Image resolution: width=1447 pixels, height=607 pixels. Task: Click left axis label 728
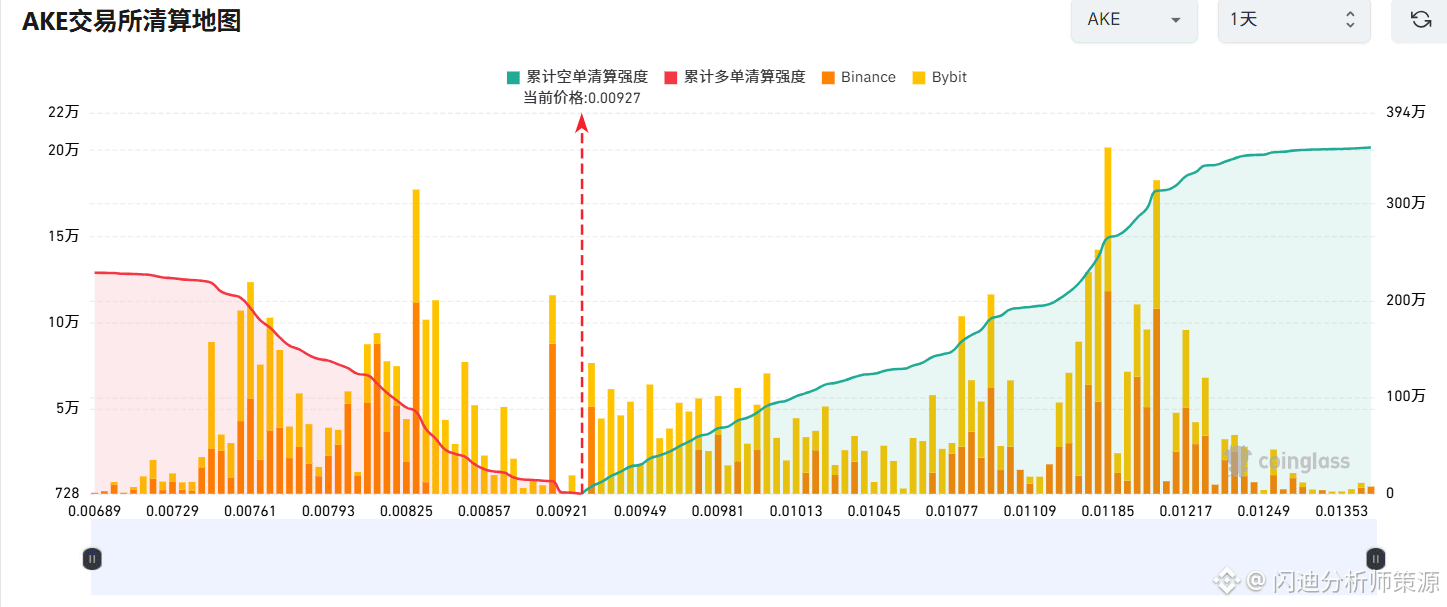[x=67, y=493]
